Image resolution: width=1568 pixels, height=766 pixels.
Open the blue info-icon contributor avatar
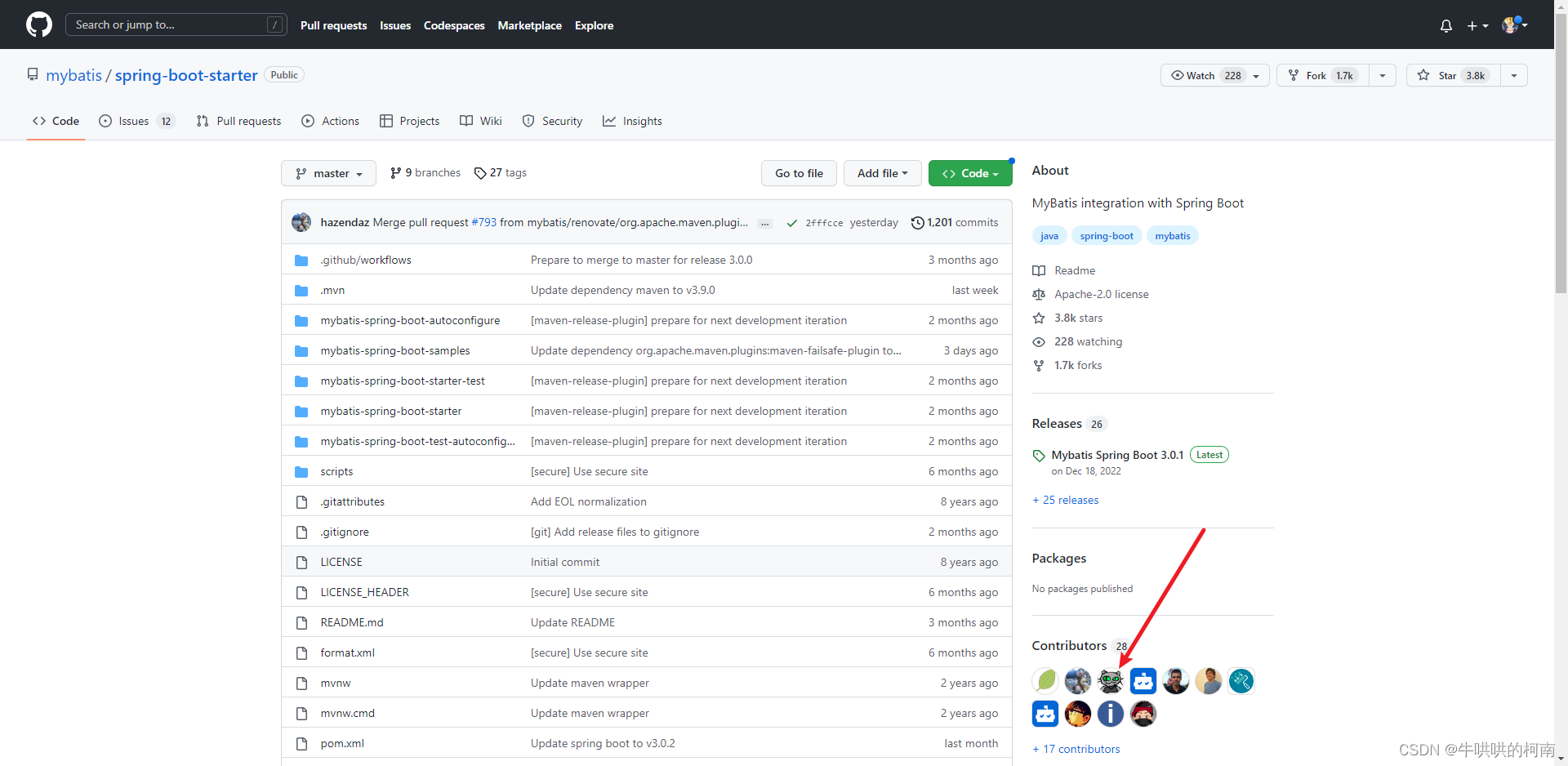coord(1111,714)
